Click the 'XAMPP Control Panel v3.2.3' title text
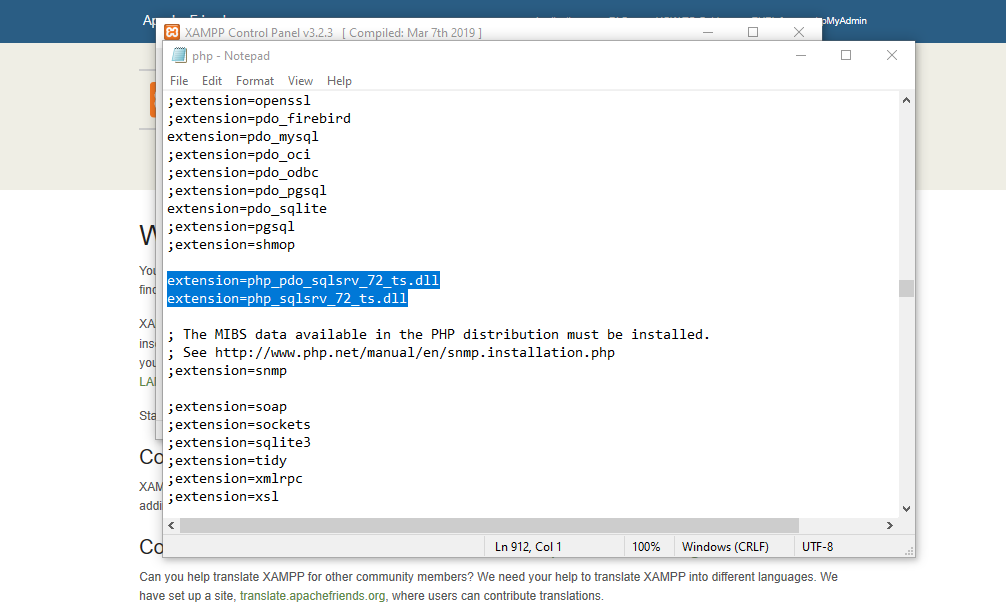Image resolution: width=1006 pixels, height=610 pixels. click(x=259, y=33)
